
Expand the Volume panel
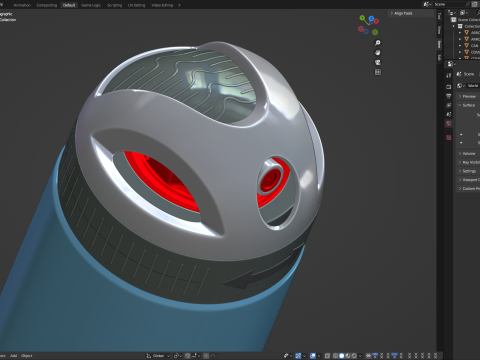pos(468,153)
